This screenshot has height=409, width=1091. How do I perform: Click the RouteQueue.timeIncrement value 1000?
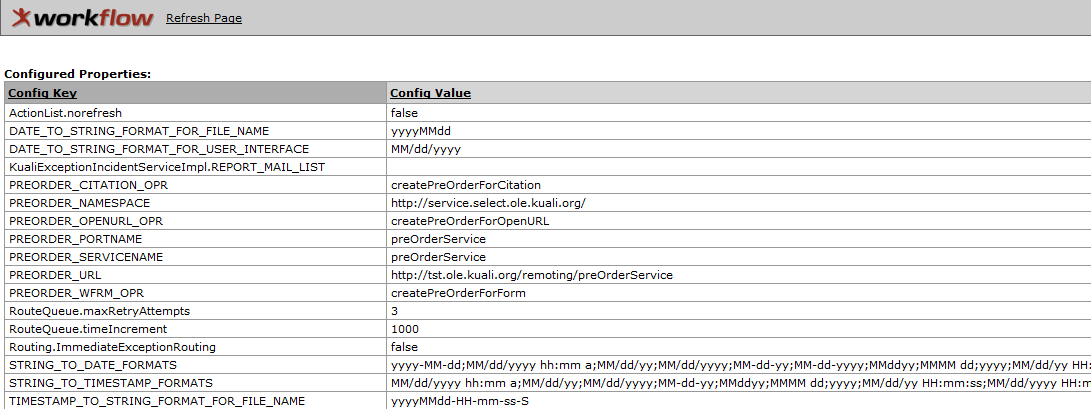click(405, 329)
